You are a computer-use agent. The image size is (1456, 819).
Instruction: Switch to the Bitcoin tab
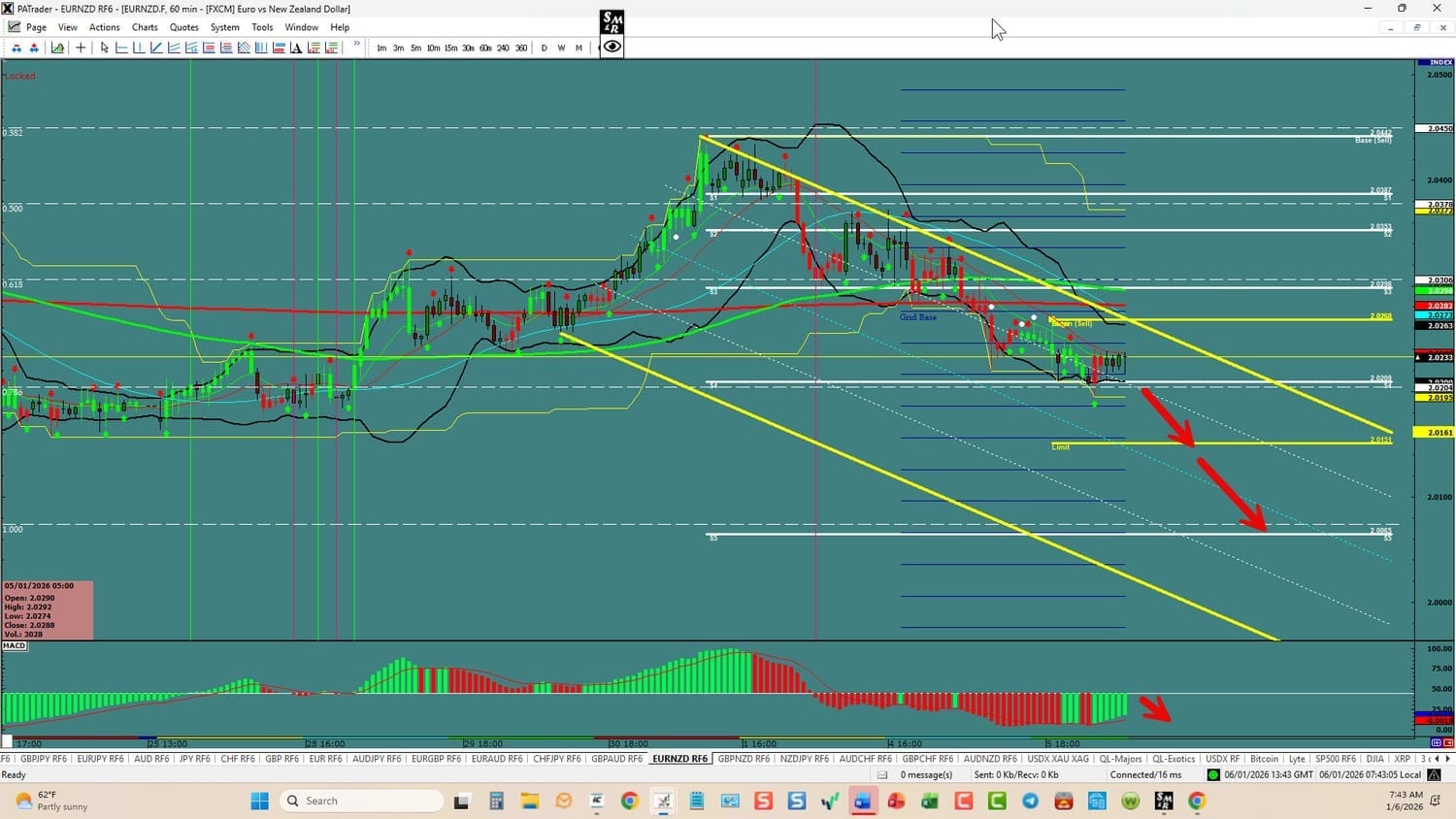[1264, 759]
